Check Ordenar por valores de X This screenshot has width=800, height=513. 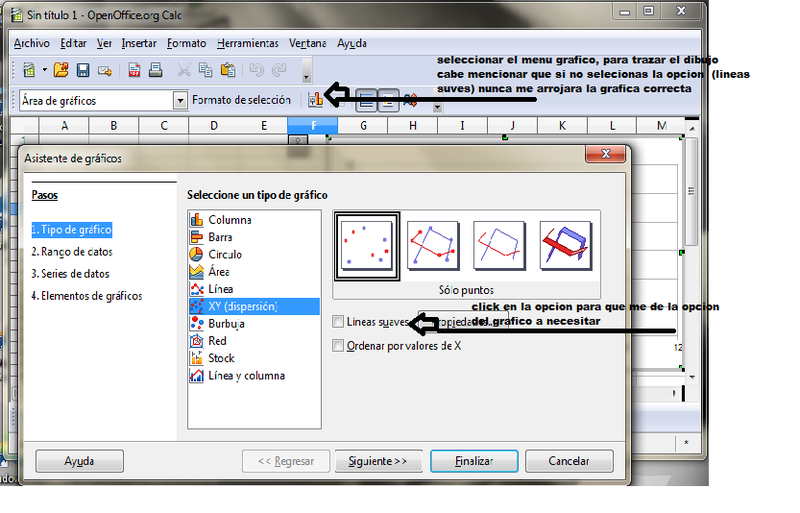coord(338,345)
